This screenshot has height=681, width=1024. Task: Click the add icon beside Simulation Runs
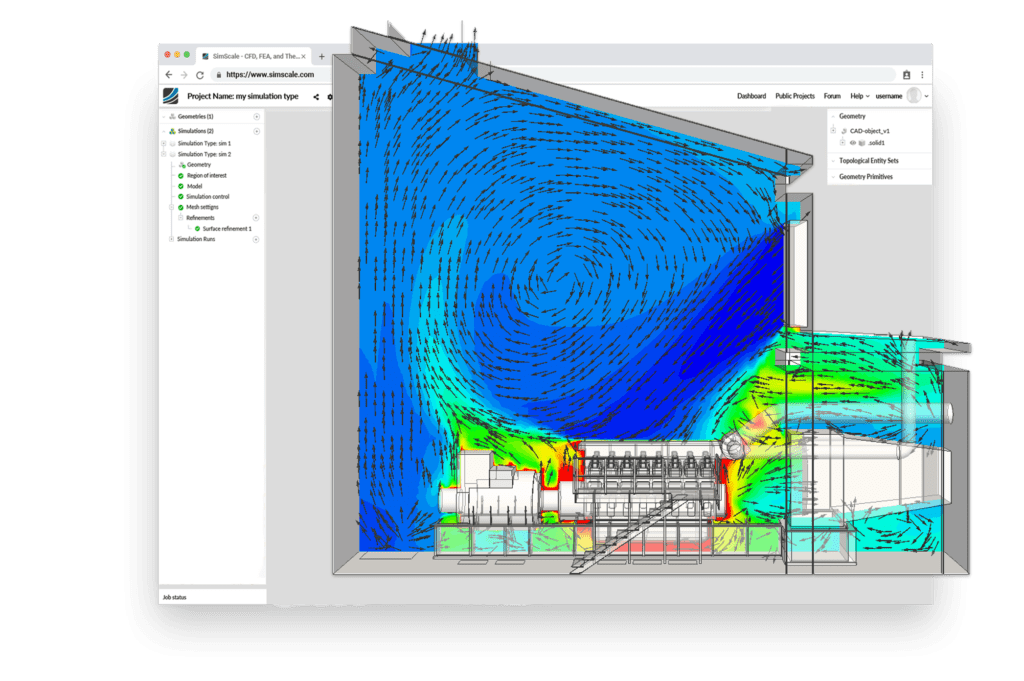pos(256,239)
